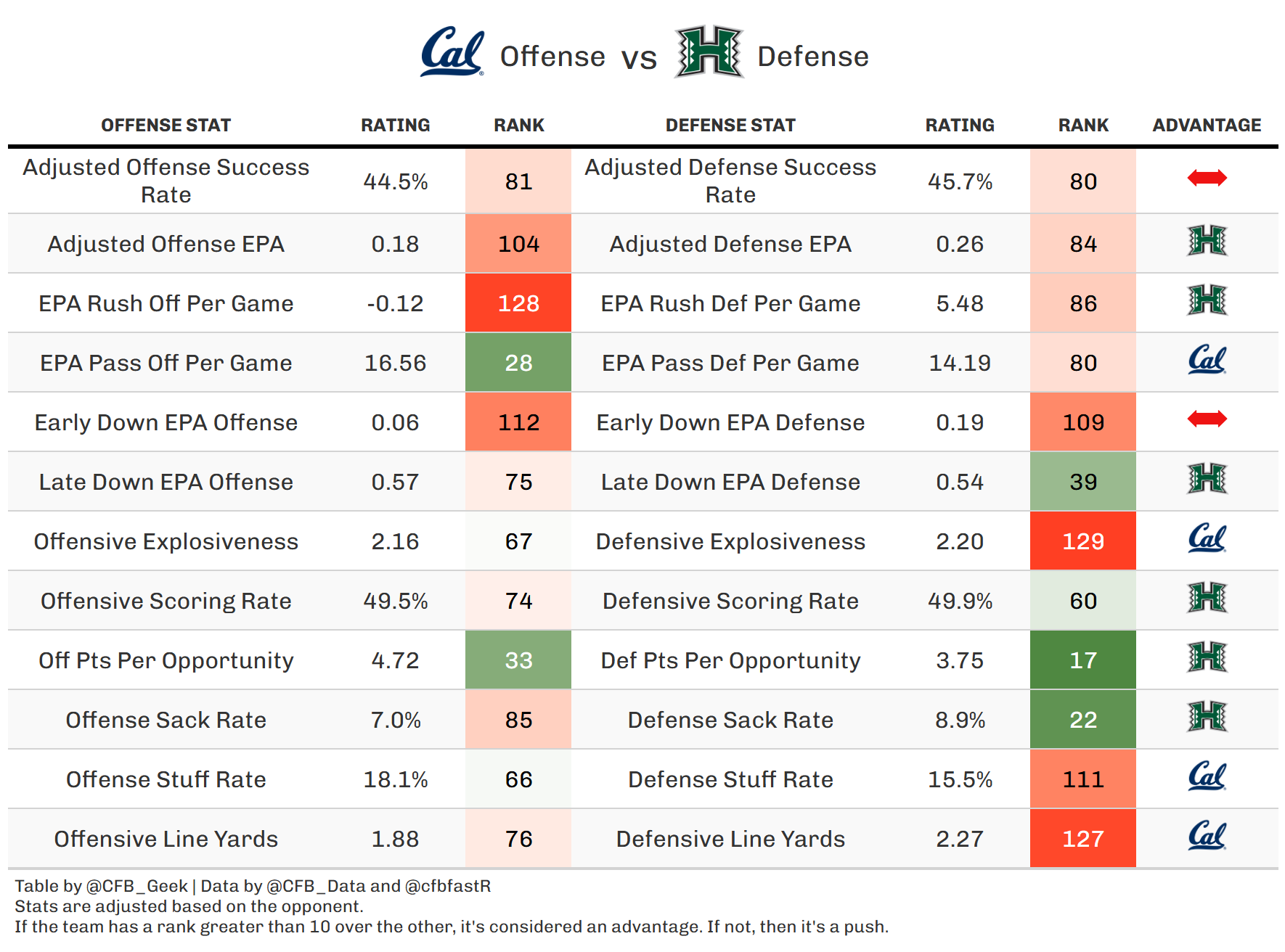Screen dimensions: 1285x952
Task: Click the red rank 129 cell
Action: (x=1082, y=541)
